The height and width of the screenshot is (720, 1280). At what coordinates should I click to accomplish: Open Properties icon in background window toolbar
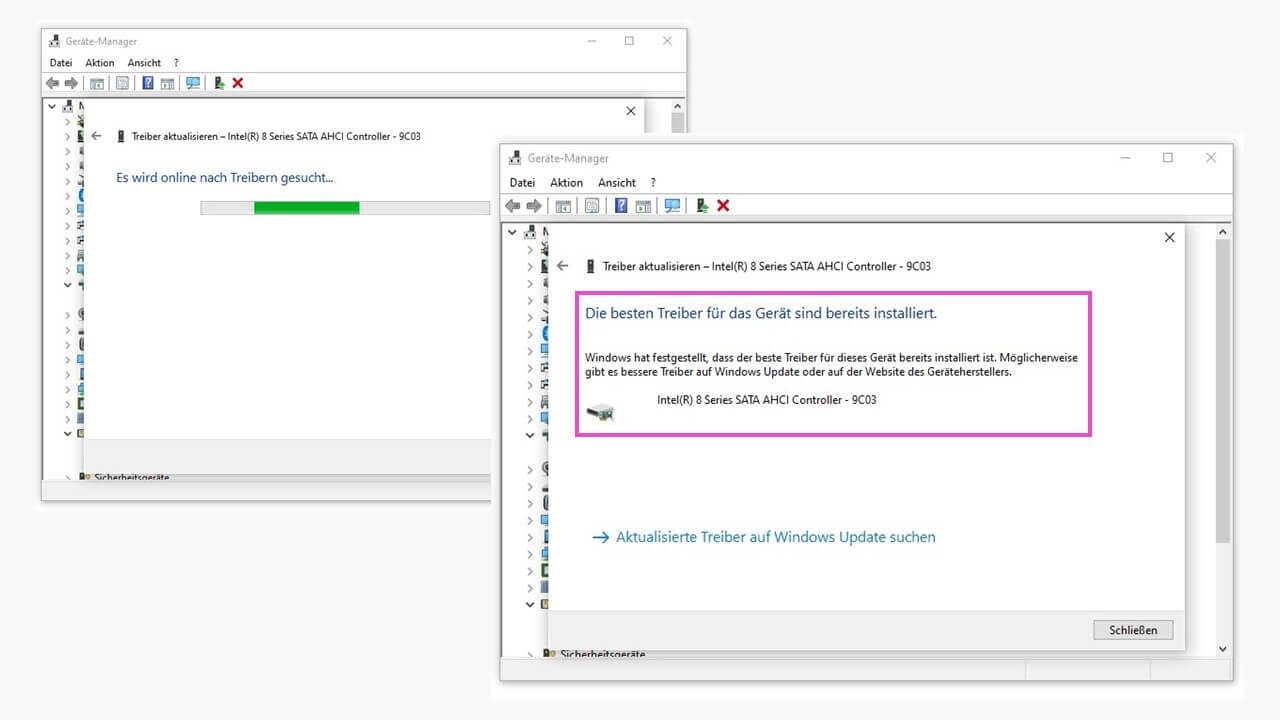[122, 83]
